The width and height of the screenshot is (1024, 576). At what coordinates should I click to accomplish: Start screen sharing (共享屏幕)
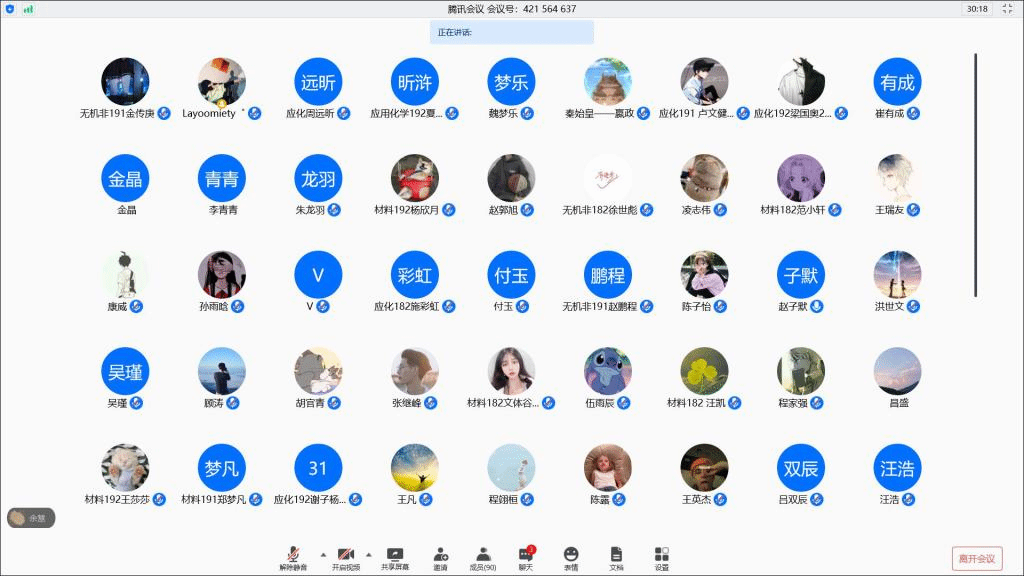tap(395, 557)
